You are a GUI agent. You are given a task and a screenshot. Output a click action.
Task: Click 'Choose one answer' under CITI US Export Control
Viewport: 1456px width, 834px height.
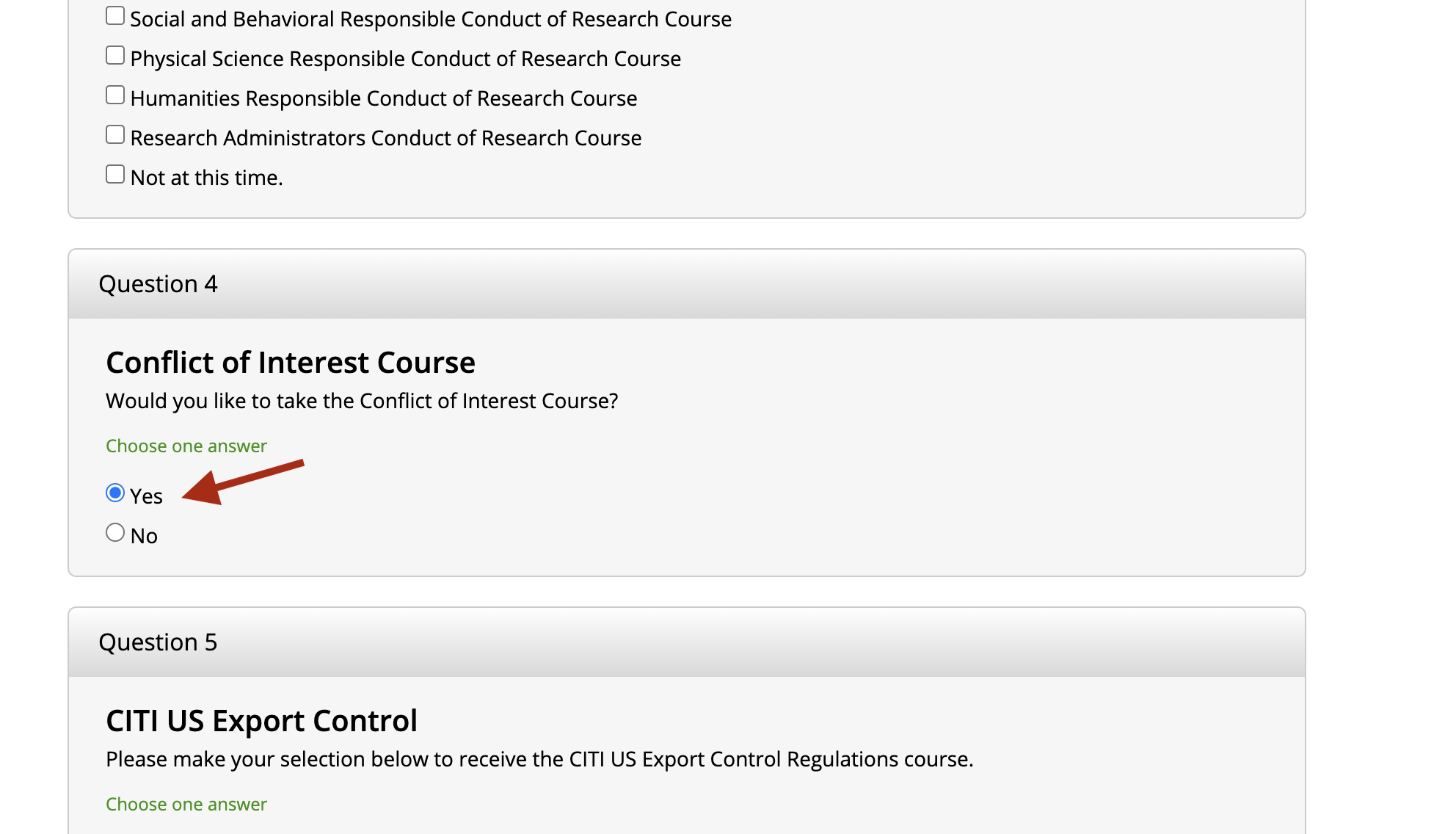point(186,805)
